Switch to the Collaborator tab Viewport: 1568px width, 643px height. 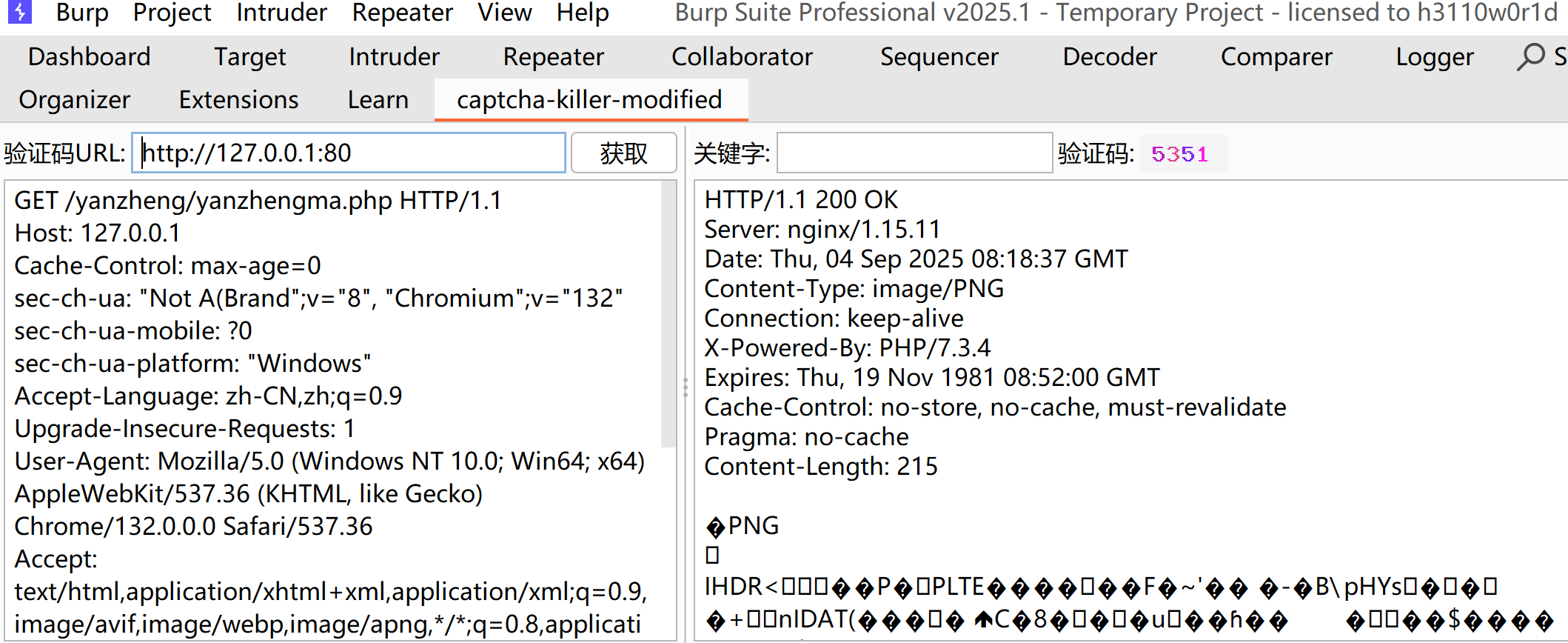click(x=742, y=57)
